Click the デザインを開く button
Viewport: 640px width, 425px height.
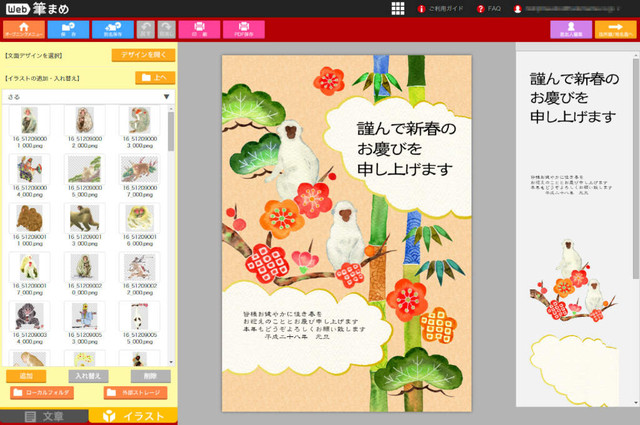click(143, 55)
